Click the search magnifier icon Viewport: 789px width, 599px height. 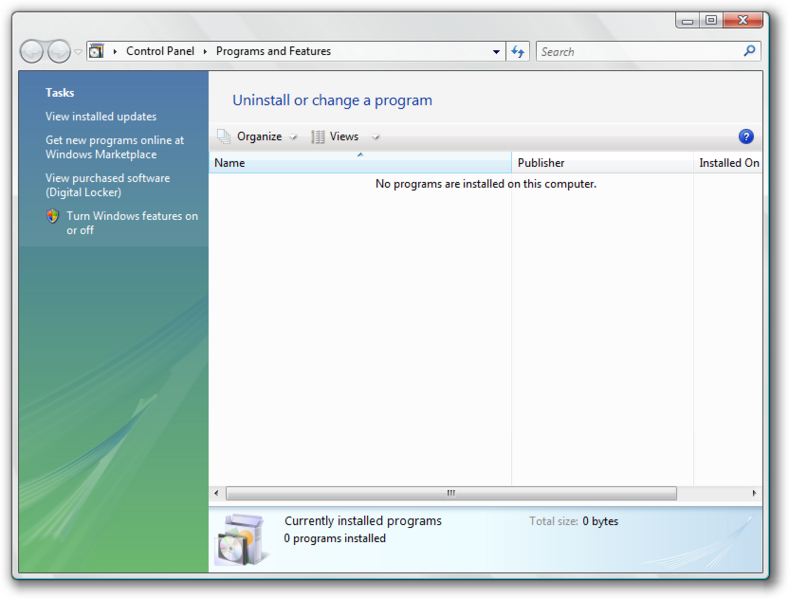pyautogui.click(x=749, y=51)
